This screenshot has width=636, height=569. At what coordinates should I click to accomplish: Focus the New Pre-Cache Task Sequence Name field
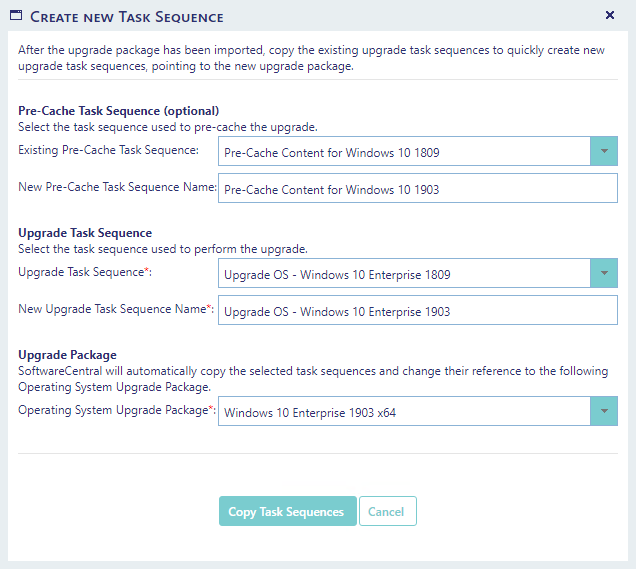(418, 189)
